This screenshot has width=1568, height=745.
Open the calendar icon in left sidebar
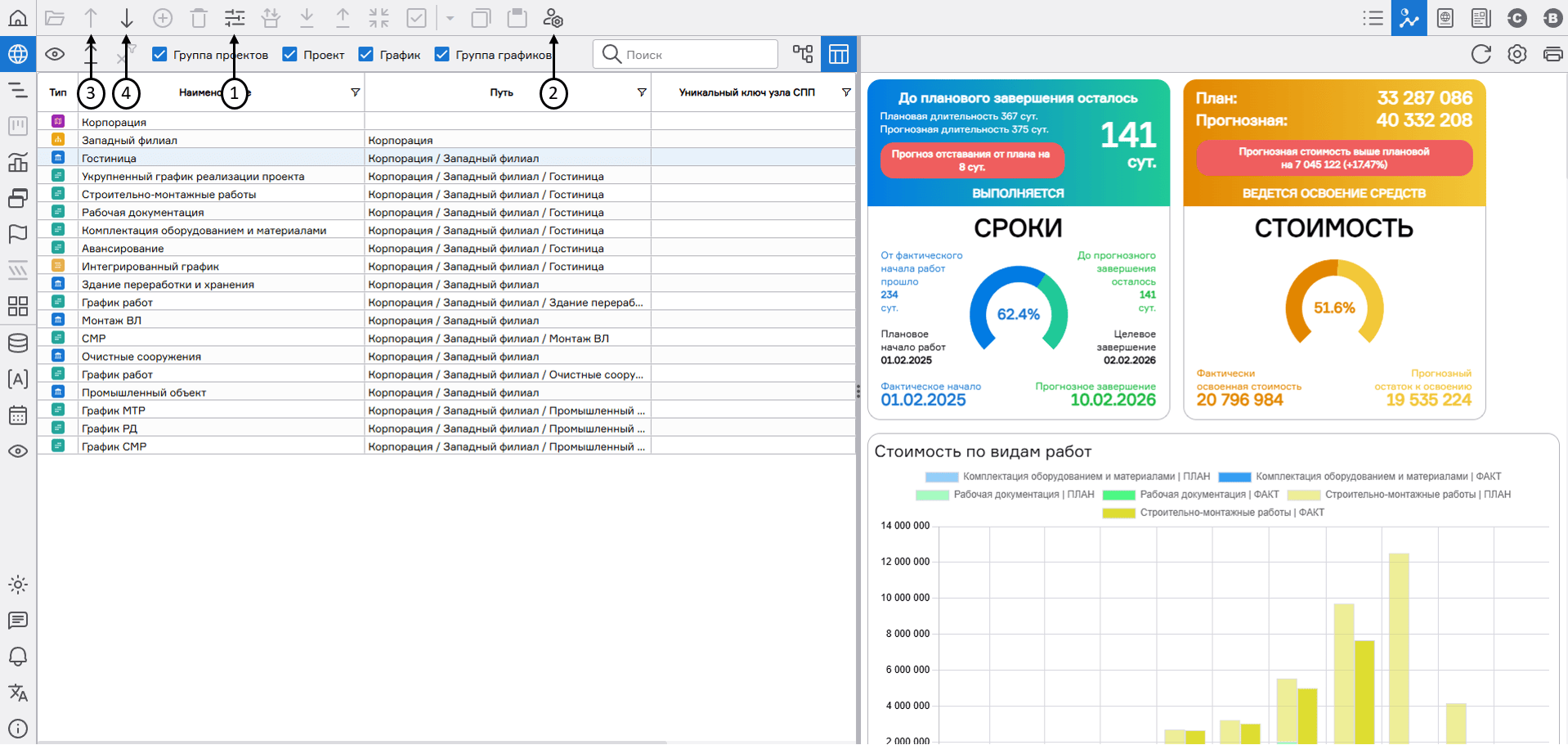point(18,415)
